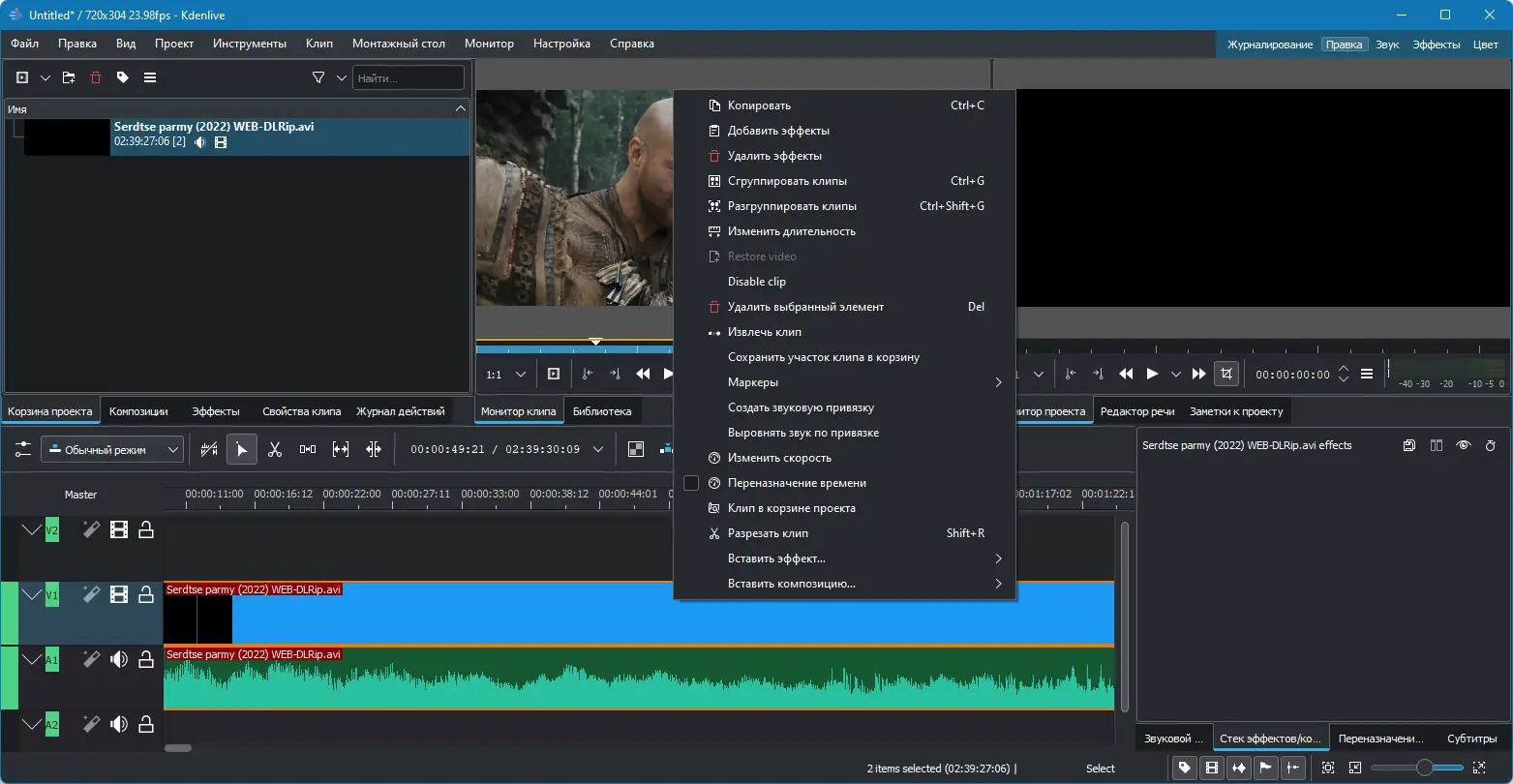Click 'Изменить скорость' in context menu
The image size is (1513, 784).
point(779,458)
